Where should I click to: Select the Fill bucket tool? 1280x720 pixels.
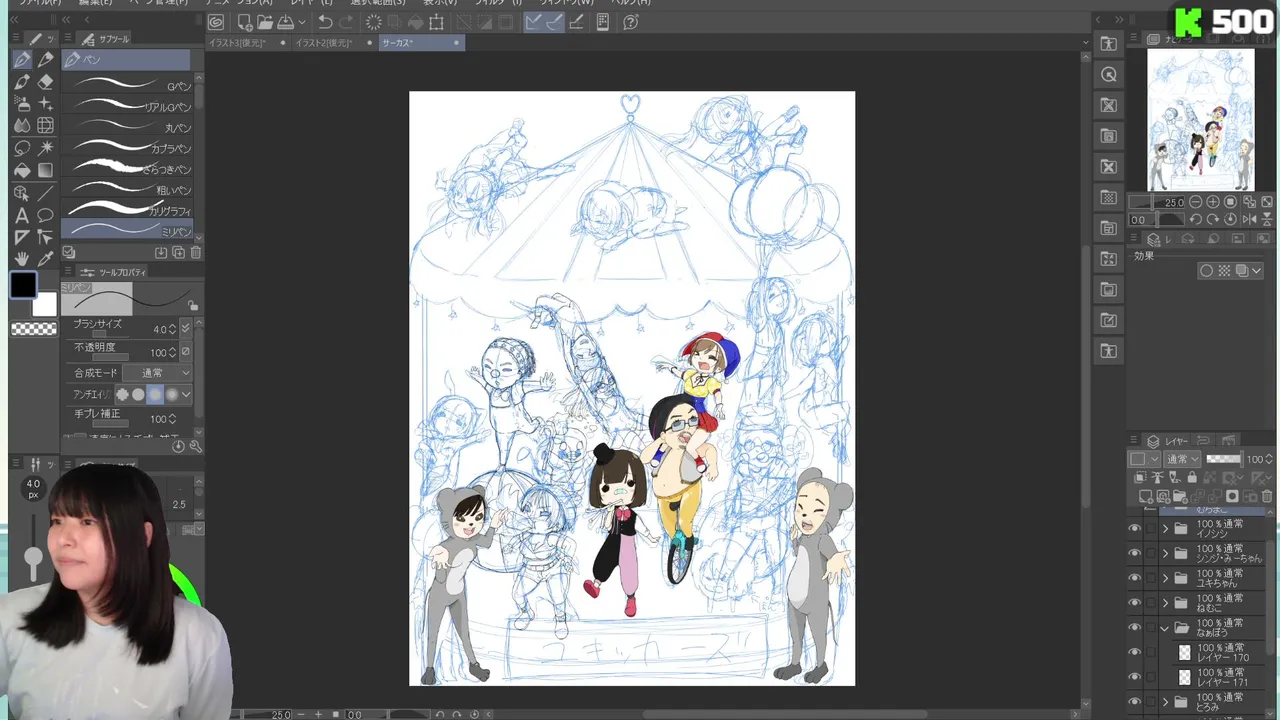coord(22,170)
